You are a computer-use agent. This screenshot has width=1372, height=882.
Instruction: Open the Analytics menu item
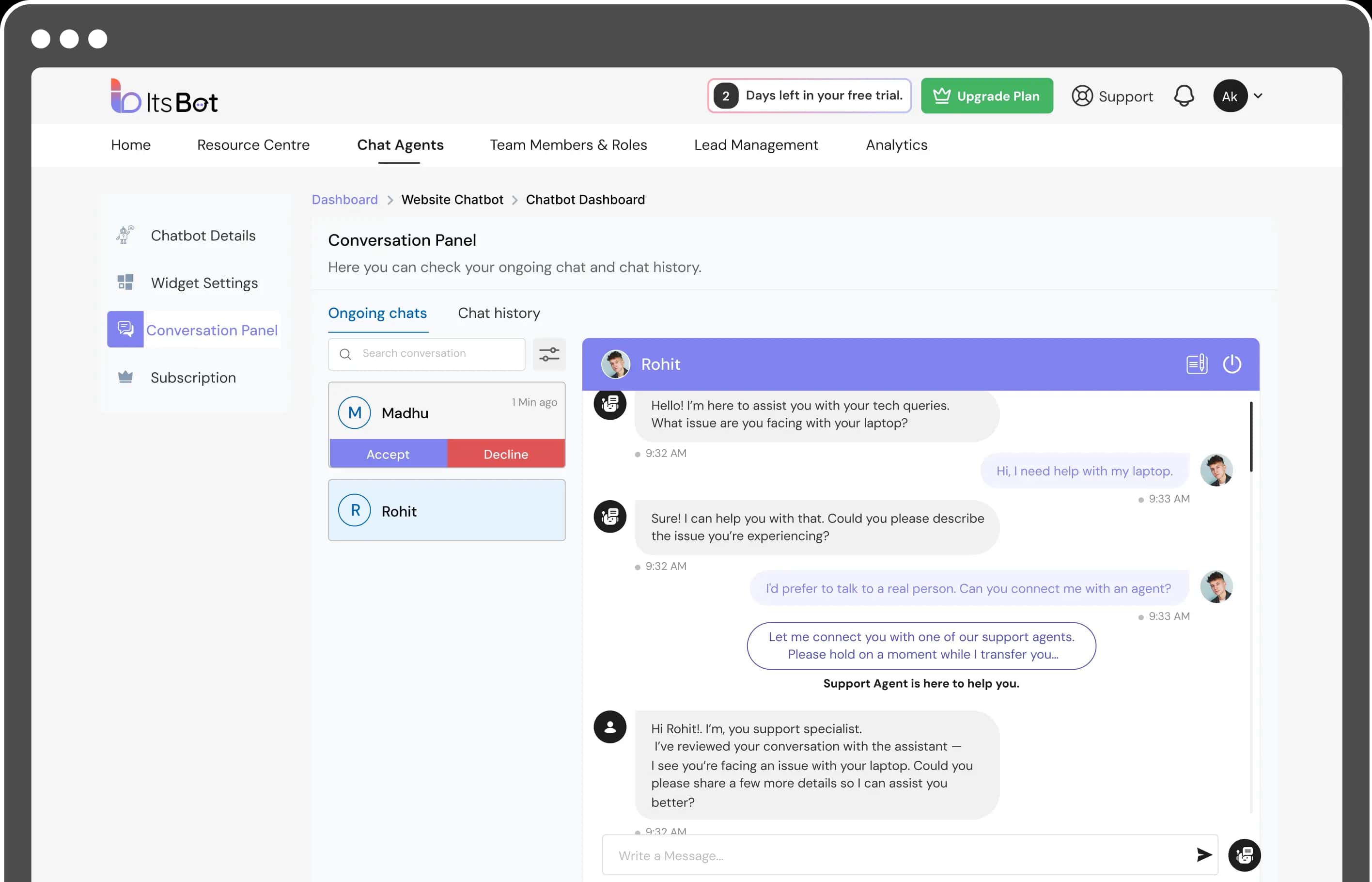[896, 145]
